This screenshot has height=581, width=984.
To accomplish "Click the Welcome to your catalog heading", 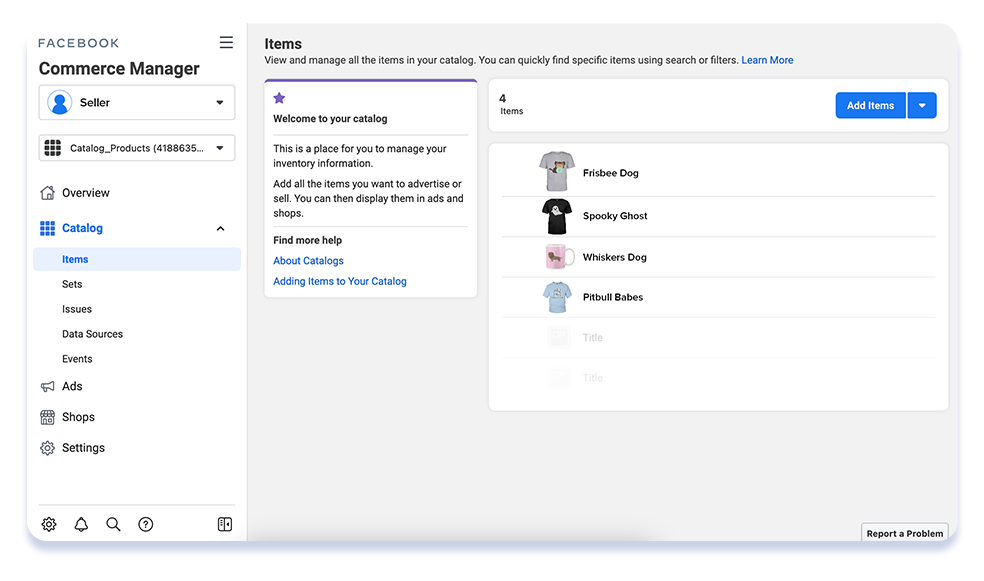I will tap(330, 119).
